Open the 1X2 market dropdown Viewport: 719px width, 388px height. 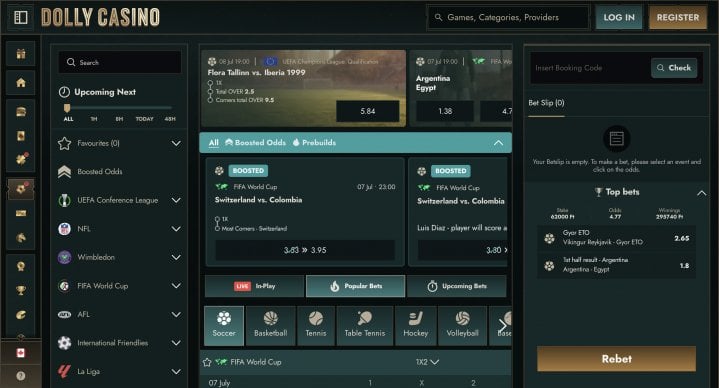point(427,362)
